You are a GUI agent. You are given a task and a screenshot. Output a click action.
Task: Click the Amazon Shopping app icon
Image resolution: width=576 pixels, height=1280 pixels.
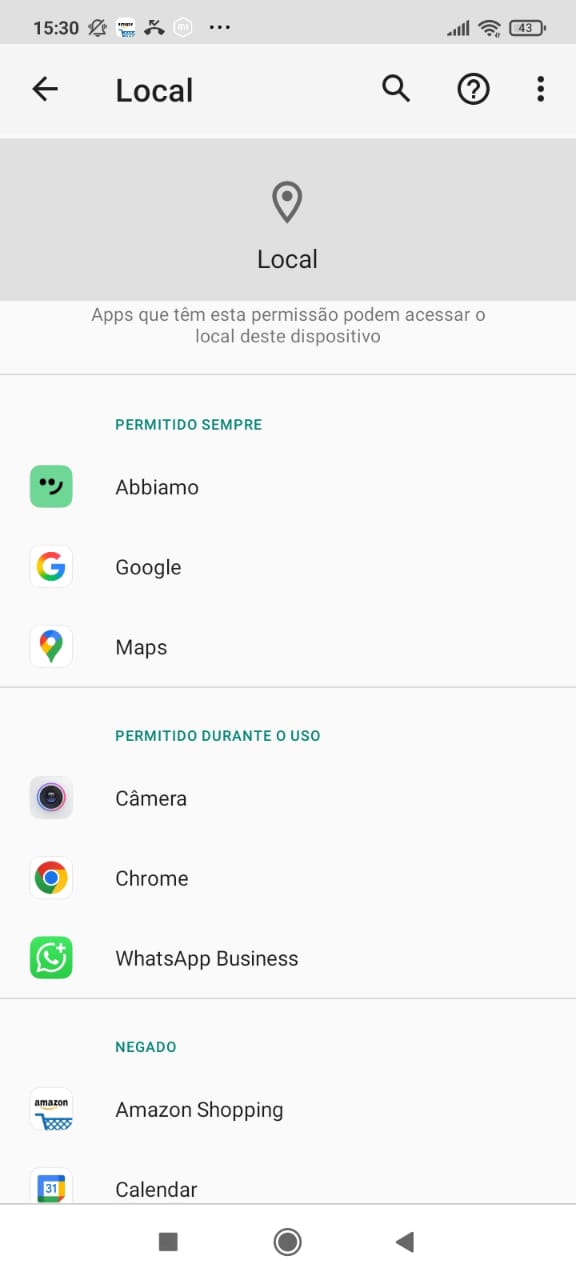(x=51, y=1109)
